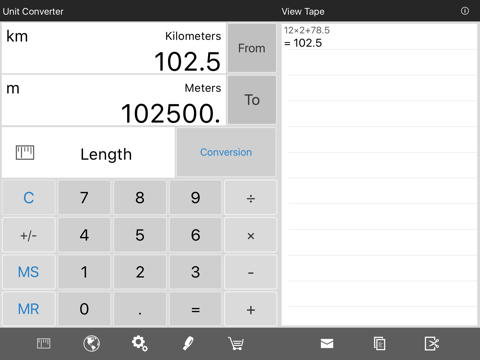Screen dimensions: 480x360
Task: Open the info icon in top bar
Action: [465, 11]
